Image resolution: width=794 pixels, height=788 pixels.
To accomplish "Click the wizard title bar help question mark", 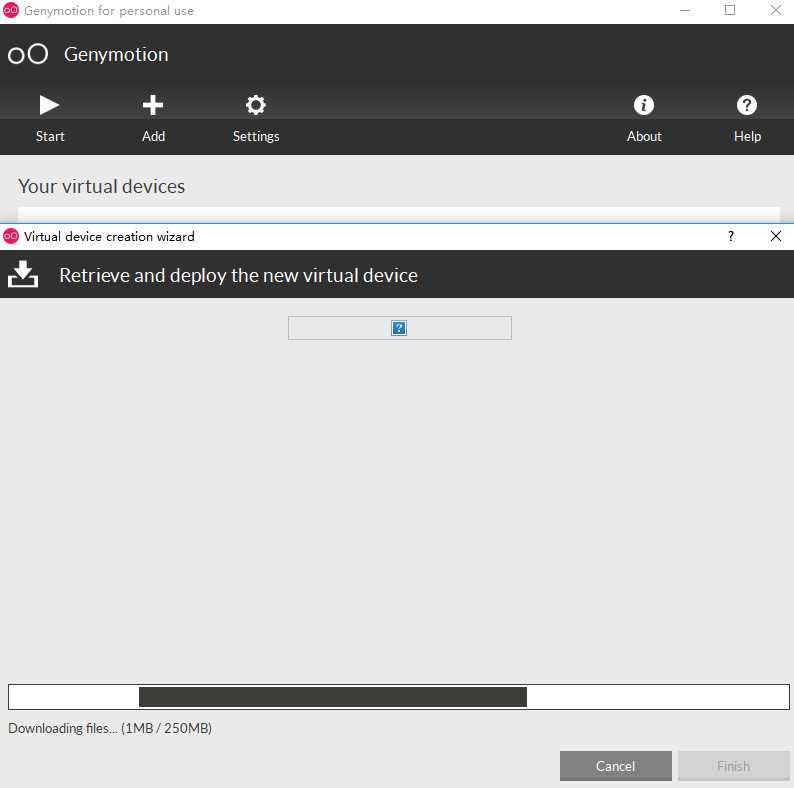I will click(731, 236).
